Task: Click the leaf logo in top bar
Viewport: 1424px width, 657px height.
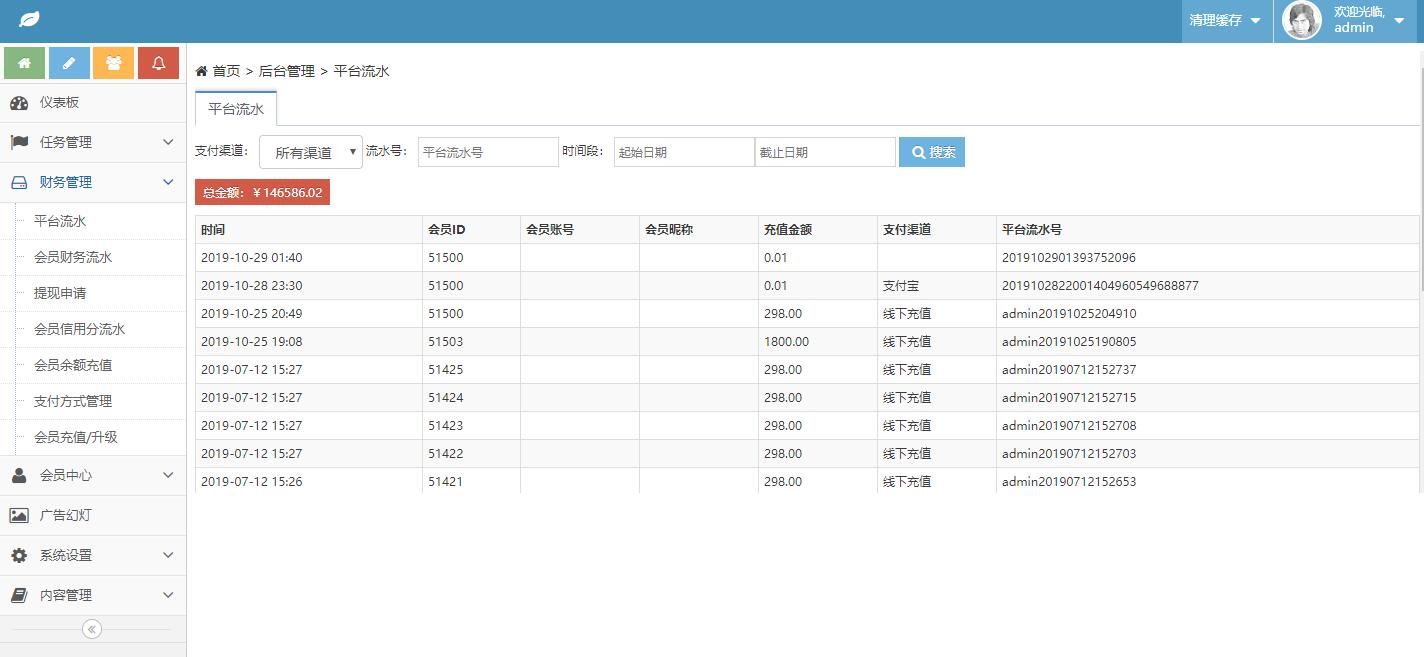Action: coord(28,20)
